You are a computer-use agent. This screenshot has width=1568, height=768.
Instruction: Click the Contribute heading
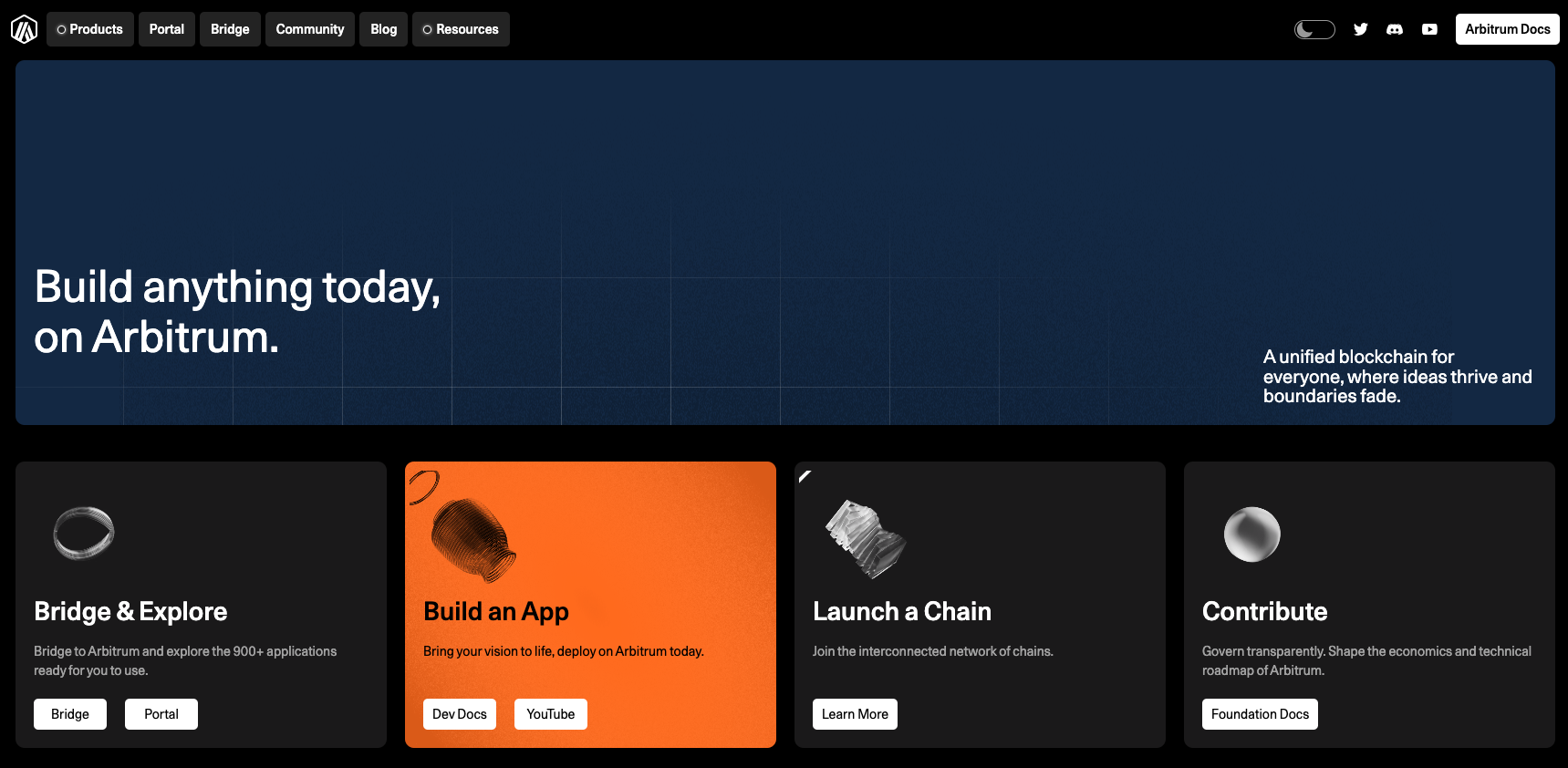1264,611
